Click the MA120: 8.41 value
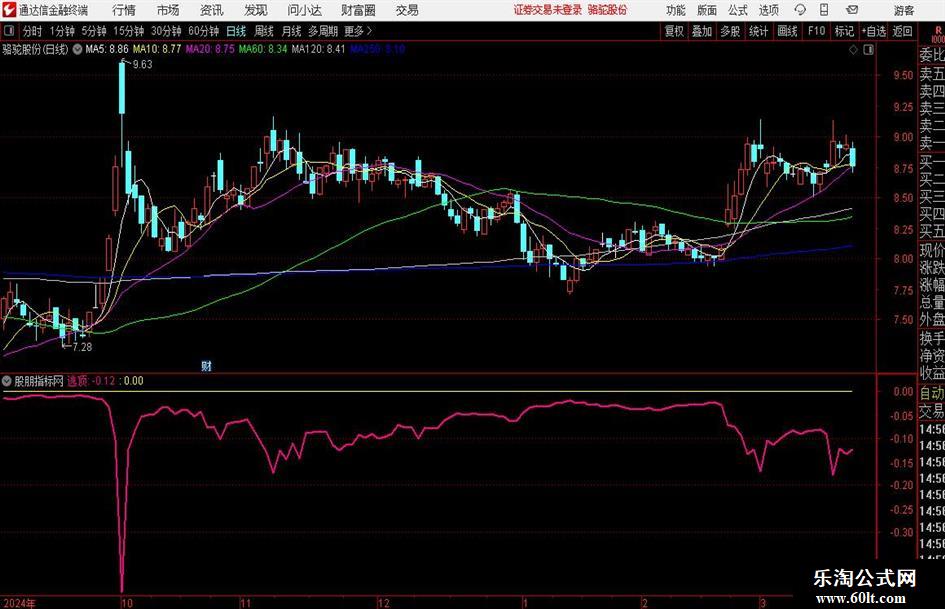 click(319, 49)
